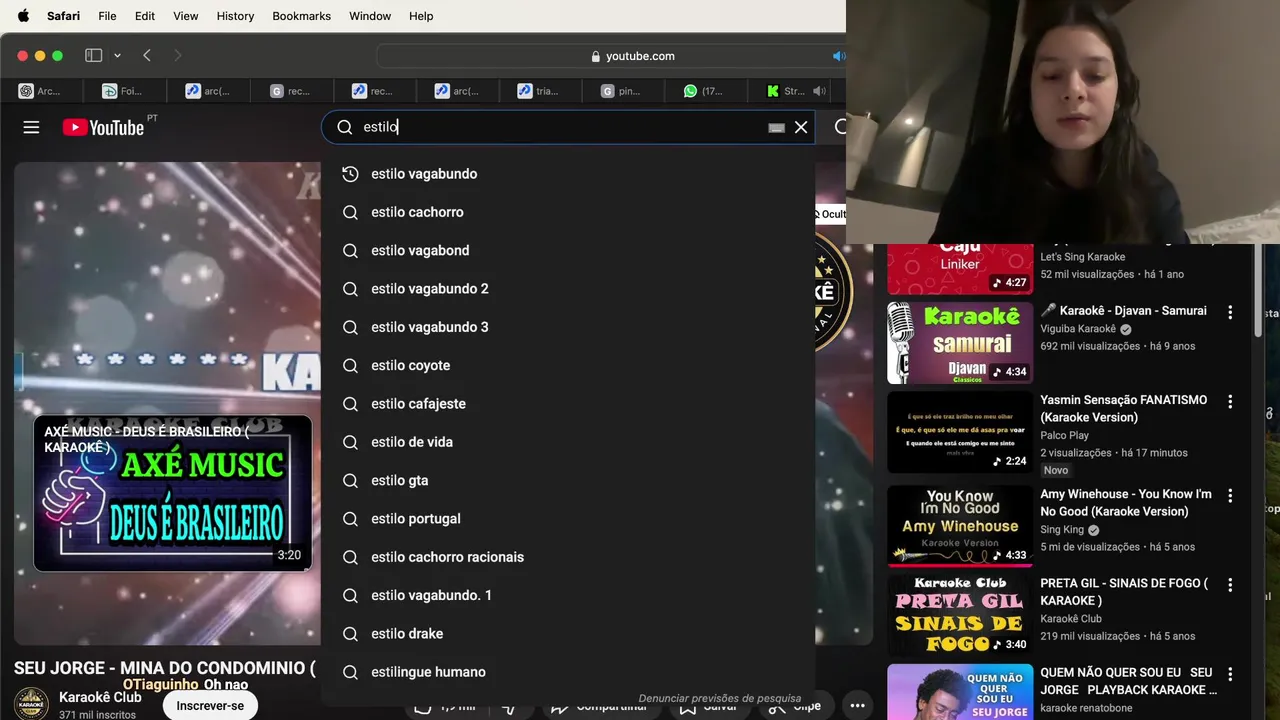The height and width of the screenshot is (720, 1280).
Task: Click the magnifier icon beside 'estilo gta'
Action: pyautogui.click(x=350, y=480)
